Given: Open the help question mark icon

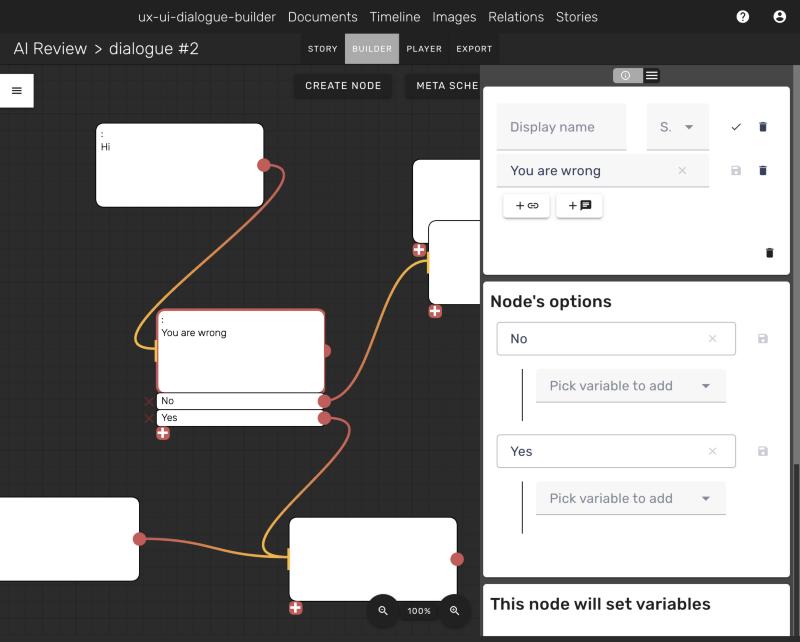Looking at the screenshot, I should pos(743,17).
